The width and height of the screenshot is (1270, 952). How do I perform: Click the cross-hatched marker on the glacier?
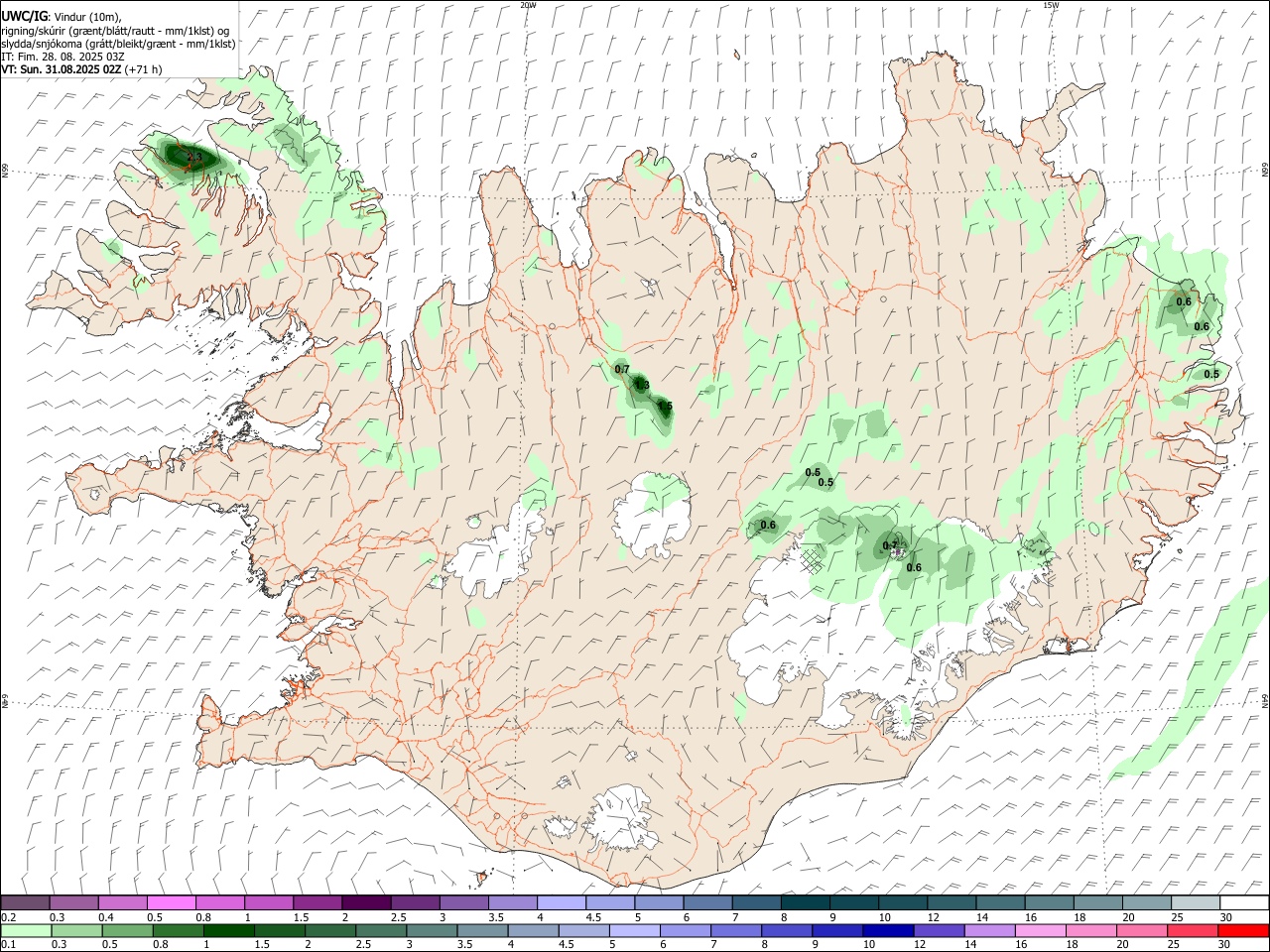point(813,560)
